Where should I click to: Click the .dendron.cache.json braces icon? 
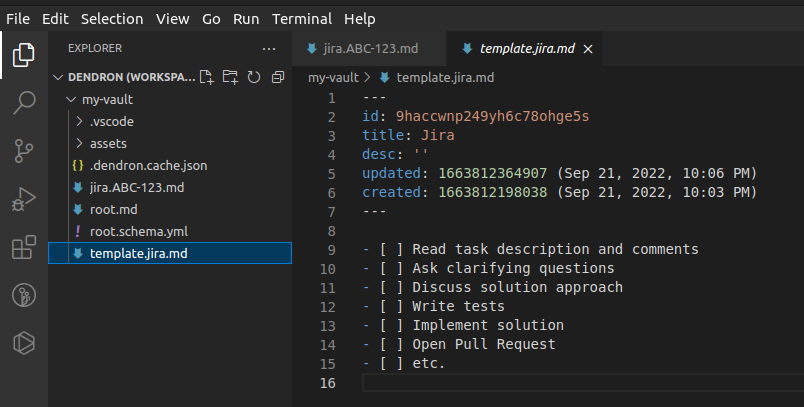pos(78,166)
